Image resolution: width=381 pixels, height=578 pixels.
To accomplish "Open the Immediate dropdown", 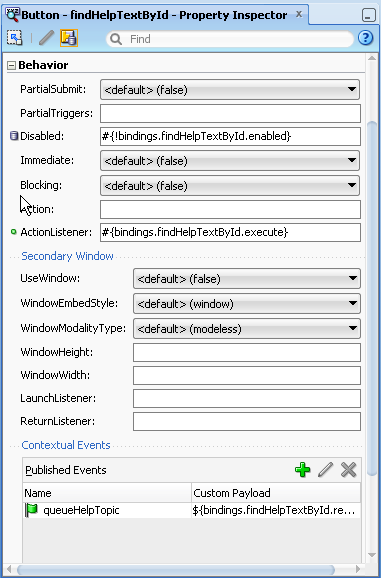I will point(230,161).
